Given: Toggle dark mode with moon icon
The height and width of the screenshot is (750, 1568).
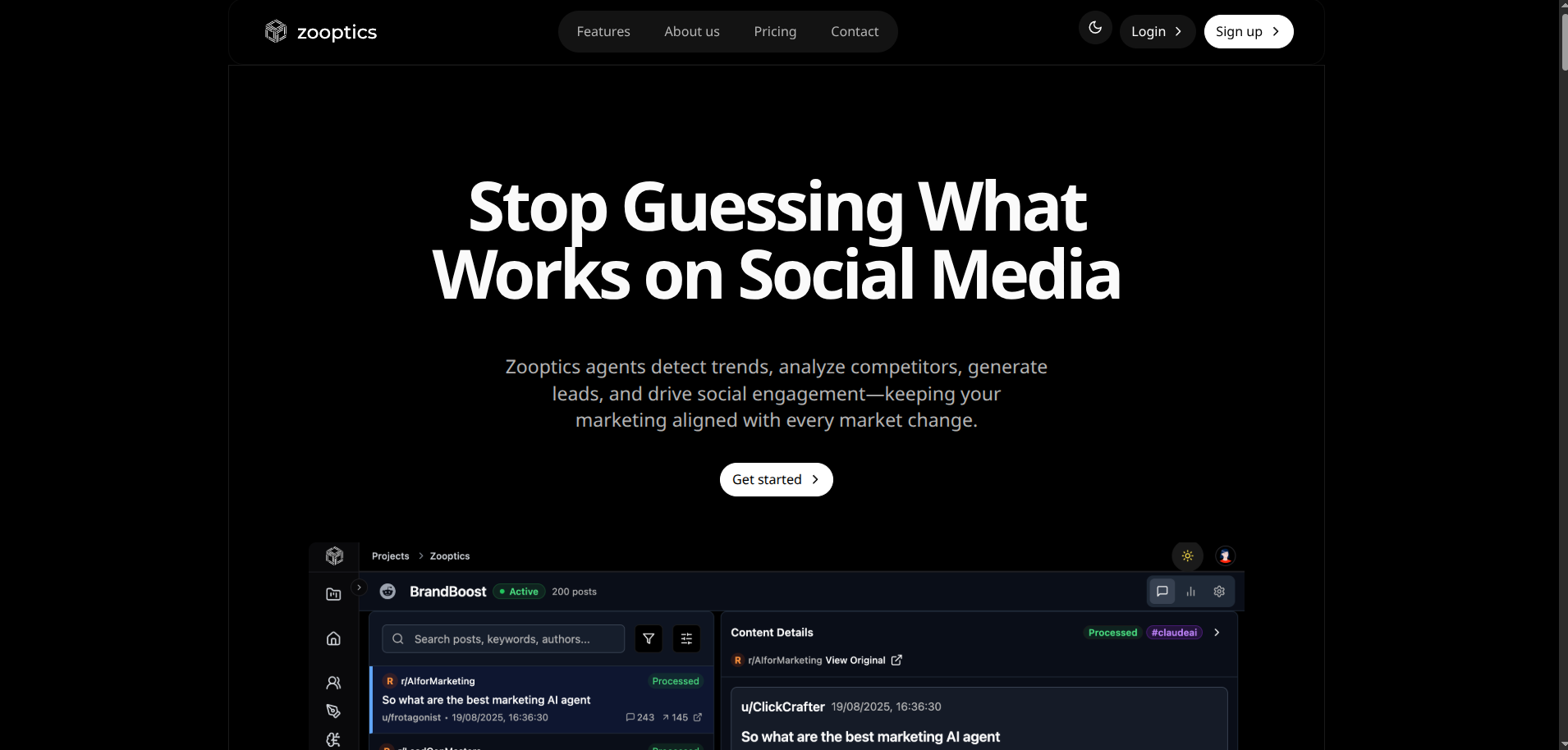Looking at the screenshot, I should [1095, 28].
